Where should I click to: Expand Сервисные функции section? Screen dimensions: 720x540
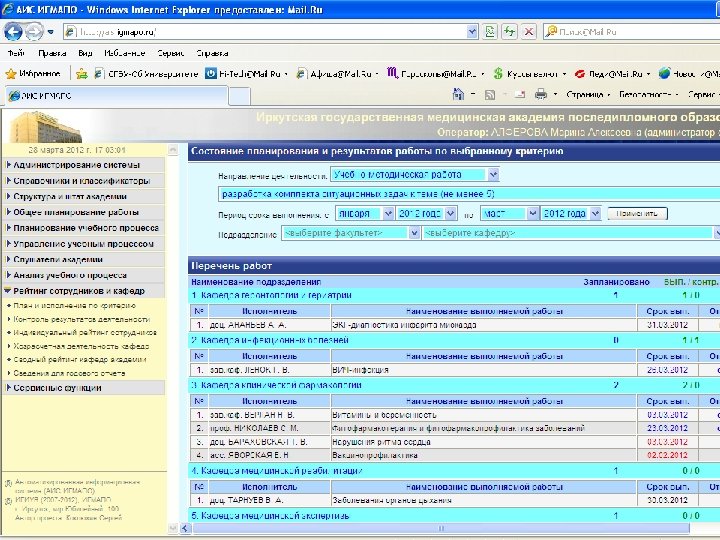click(x=84, y=388)
